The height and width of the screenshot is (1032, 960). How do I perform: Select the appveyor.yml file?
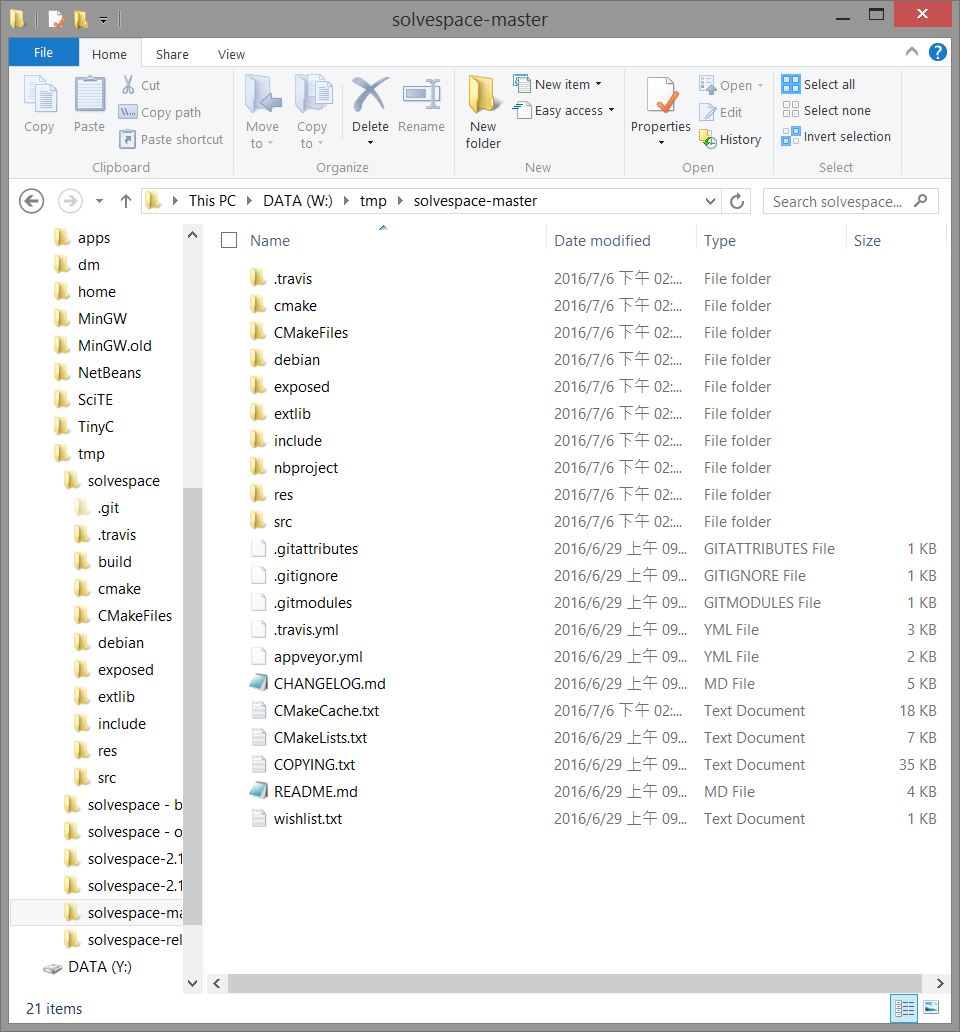318,656
